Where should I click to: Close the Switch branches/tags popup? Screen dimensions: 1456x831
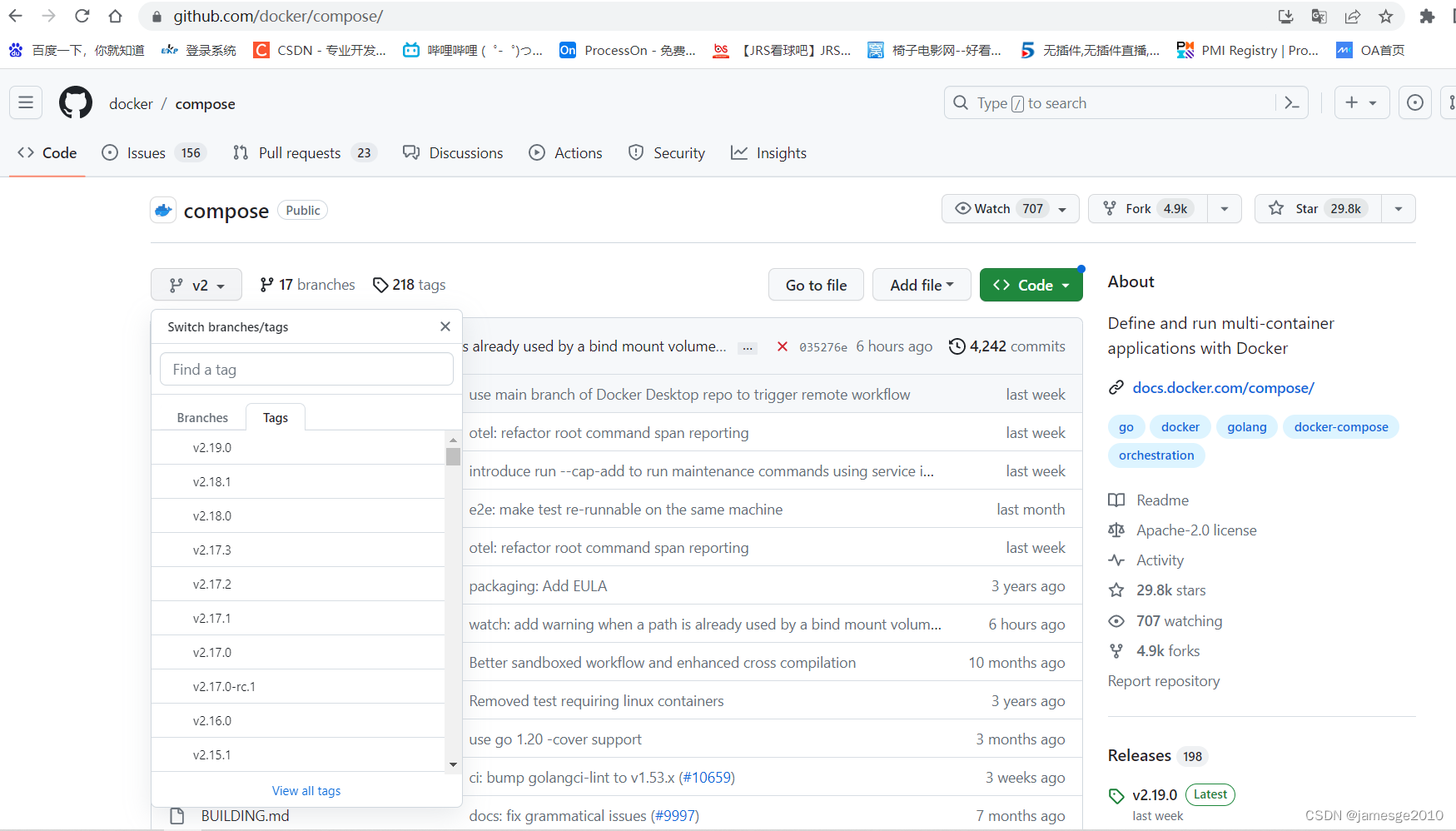(x=445, y=326)
